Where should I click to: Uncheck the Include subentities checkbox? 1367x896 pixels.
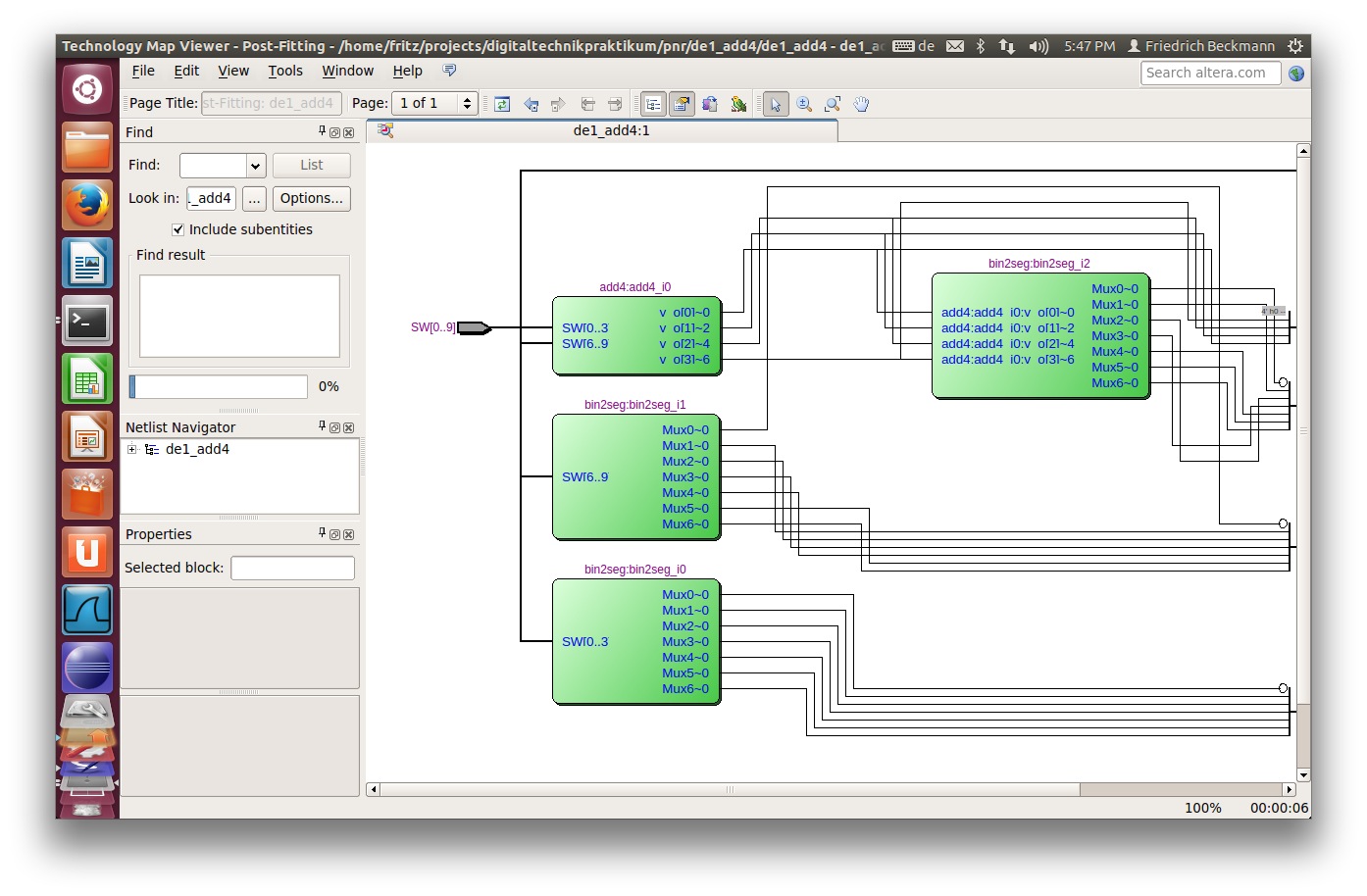[x=178, y=229]
